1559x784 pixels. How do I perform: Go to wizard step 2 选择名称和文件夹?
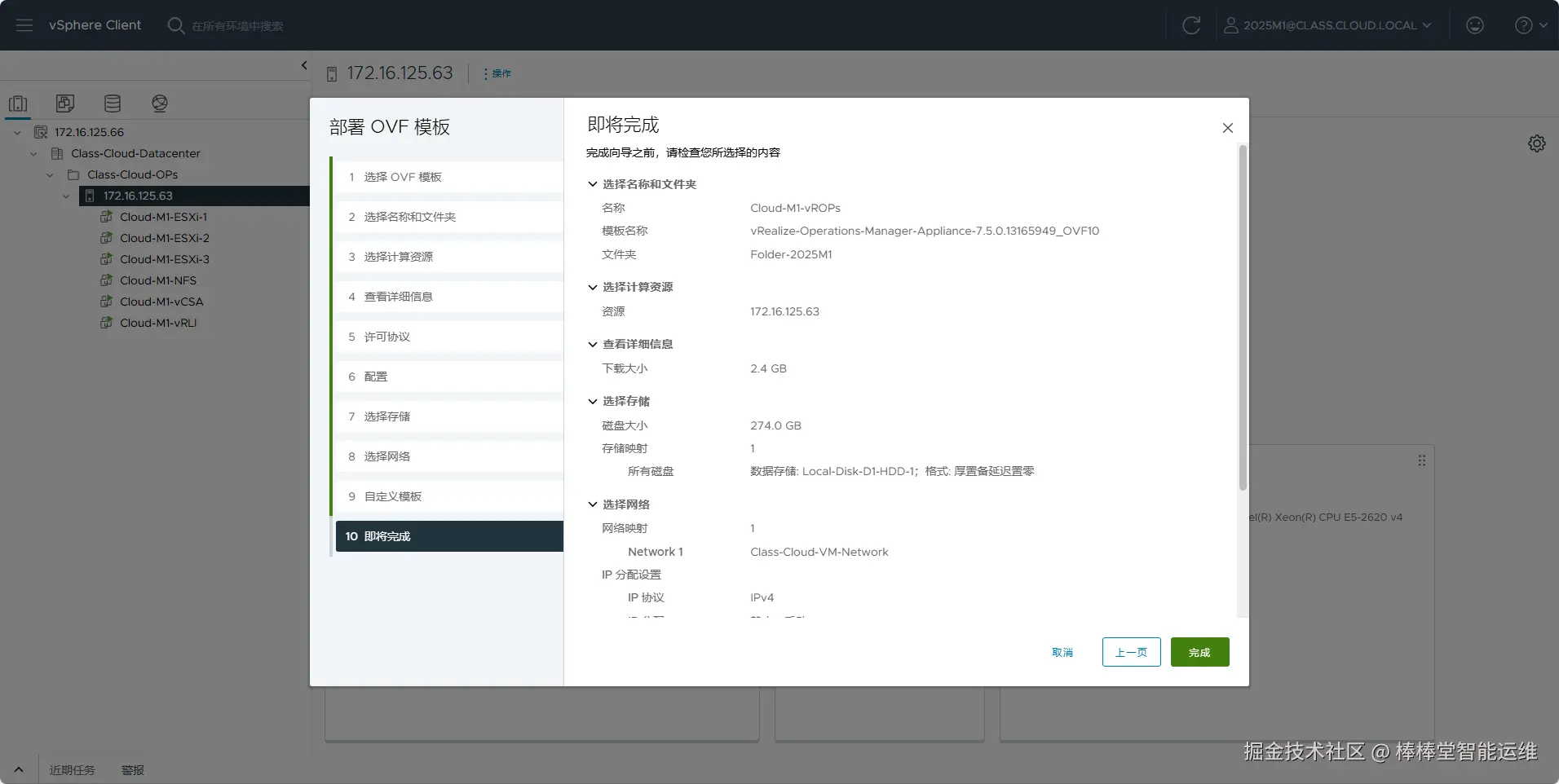point(449,217)
